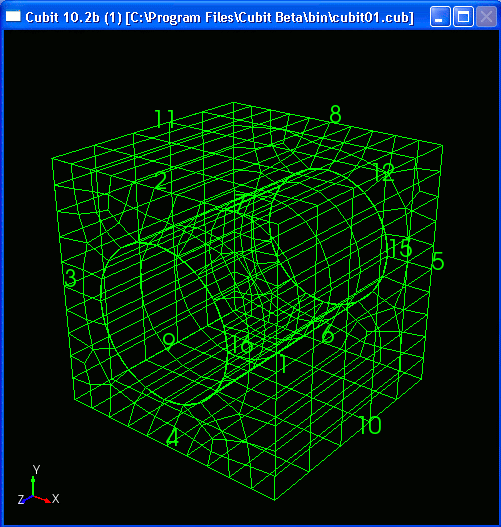
Task: Click mesh label 1 below center
Action: 284,364
